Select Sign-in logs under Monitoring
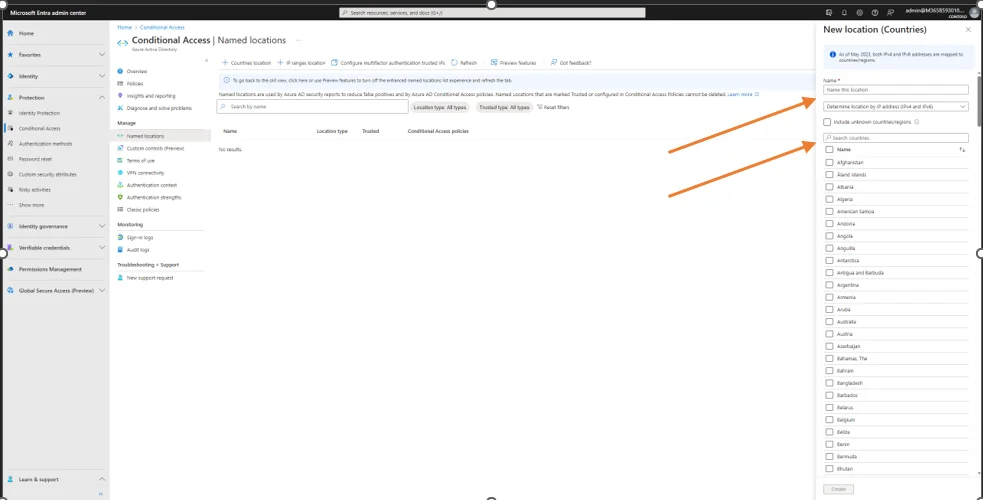The image size is (983, 500). pos(140,237)
